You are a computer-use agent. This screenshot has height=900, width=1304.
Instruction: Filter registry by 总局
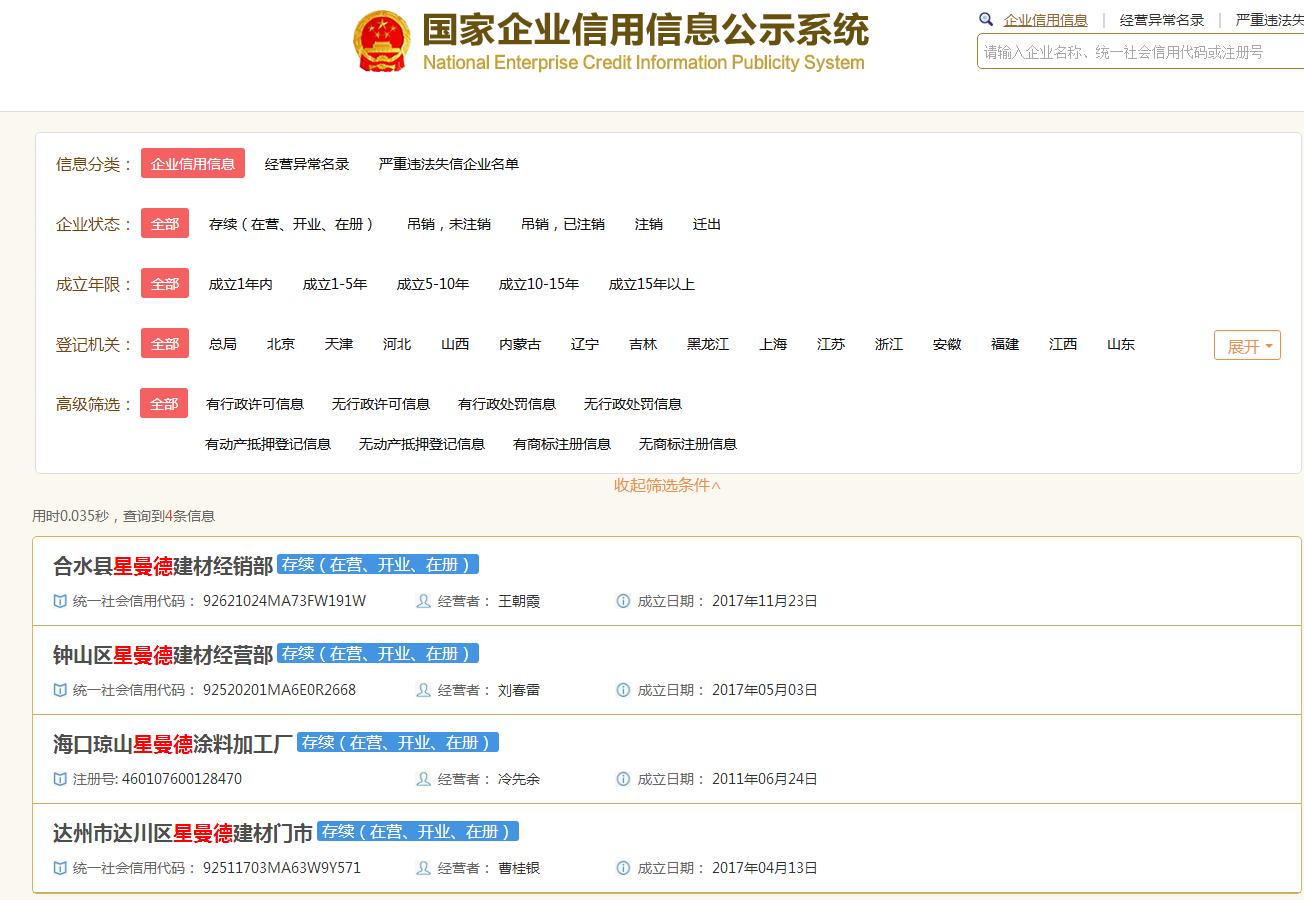pyautogui.click(x=223, y=344)
